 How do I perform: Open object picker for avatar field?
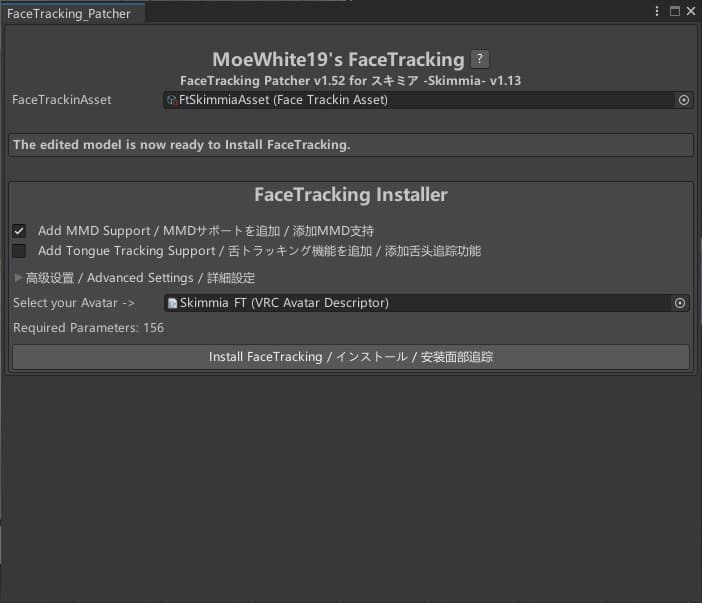tap(680, 303)
